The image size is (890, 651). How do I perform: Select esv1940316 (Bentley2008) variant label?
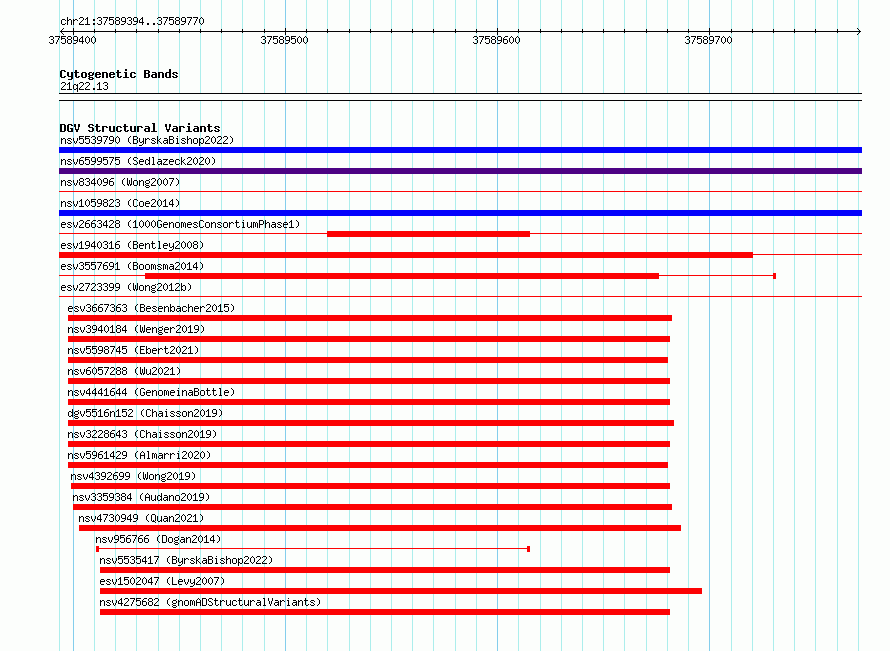pyautogui.click(x=132, y=245)
